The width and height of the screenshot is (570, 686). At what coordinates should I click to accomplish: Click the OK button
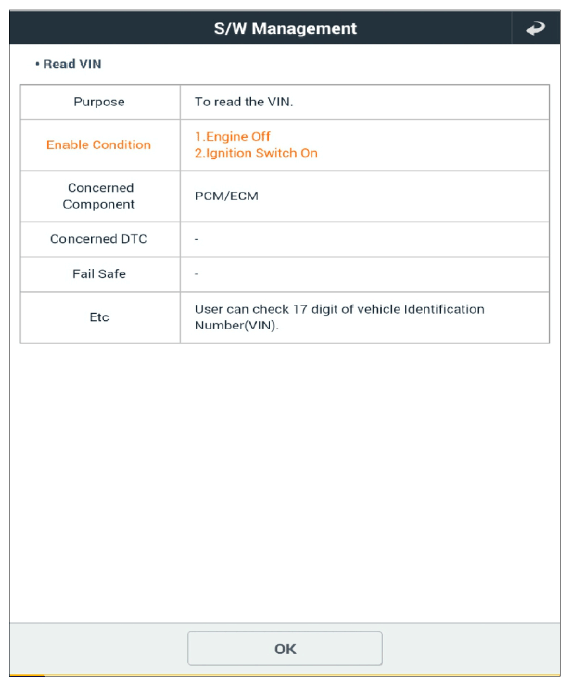[x=285, y=648]
